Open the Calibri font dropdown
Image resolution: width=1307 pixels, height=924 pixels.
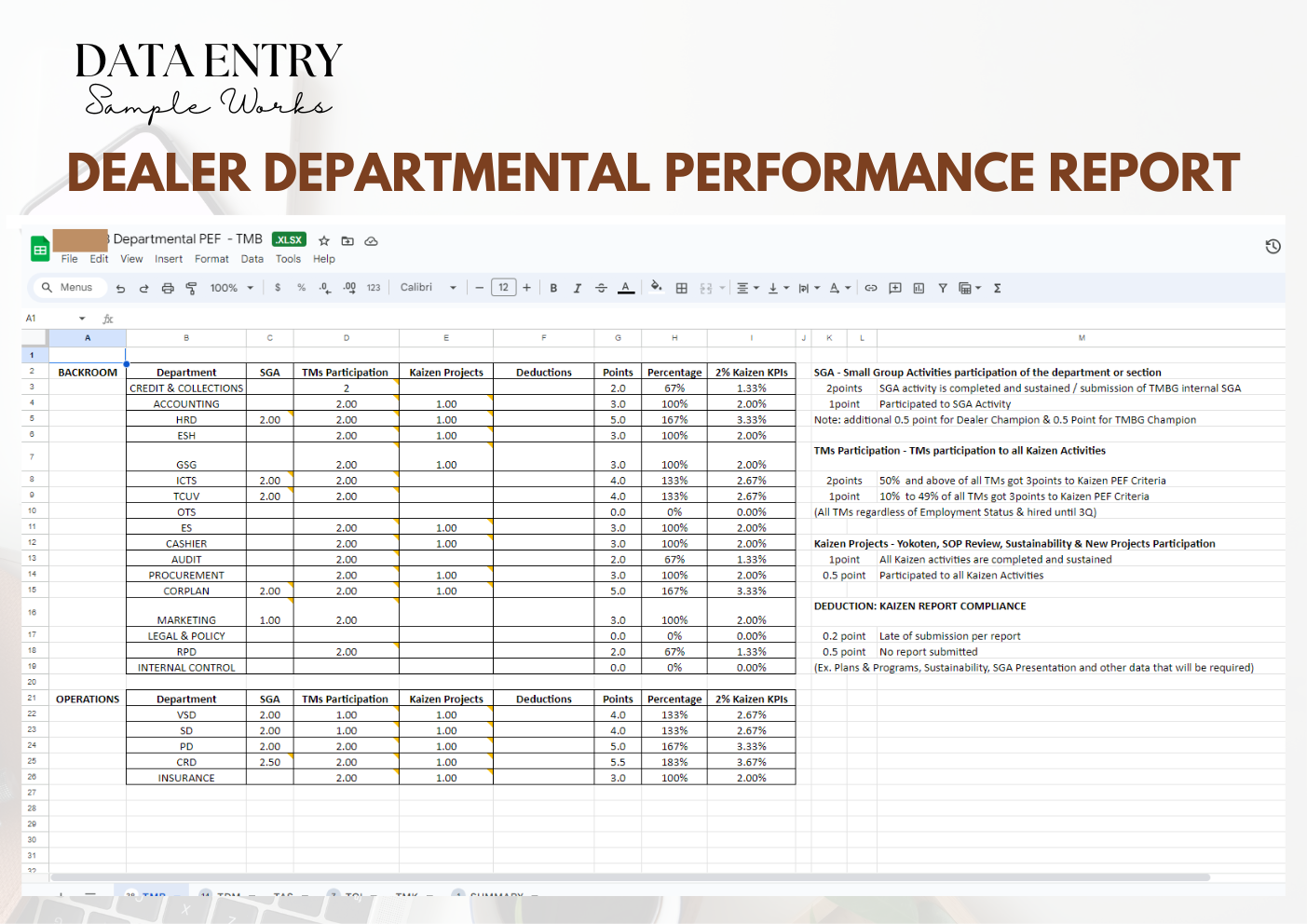[x=429, y=288]
